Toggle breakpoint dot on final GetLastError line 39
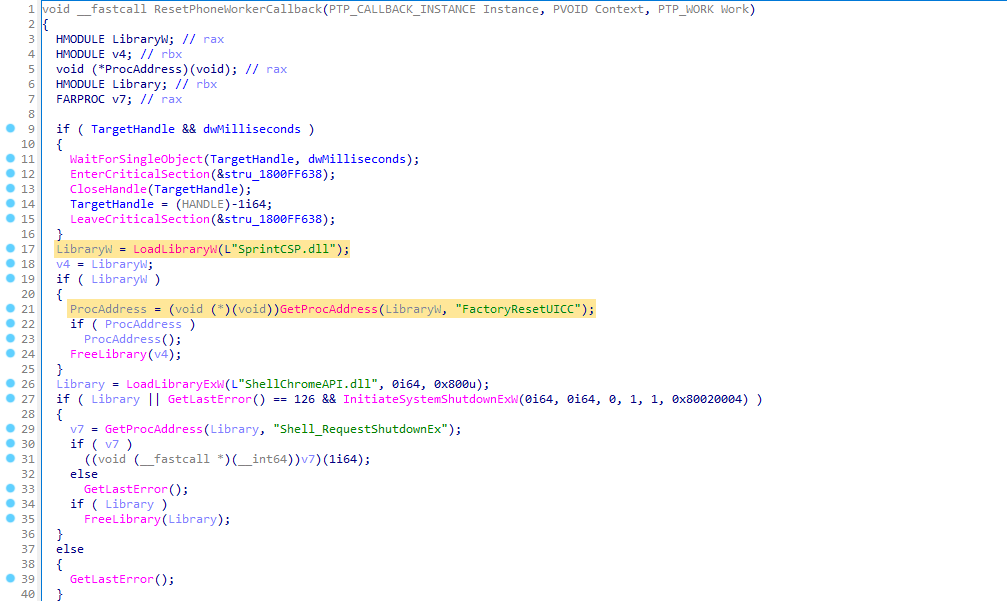Image resolution: width=1007 pixels, height=601 pixels. 10,578
